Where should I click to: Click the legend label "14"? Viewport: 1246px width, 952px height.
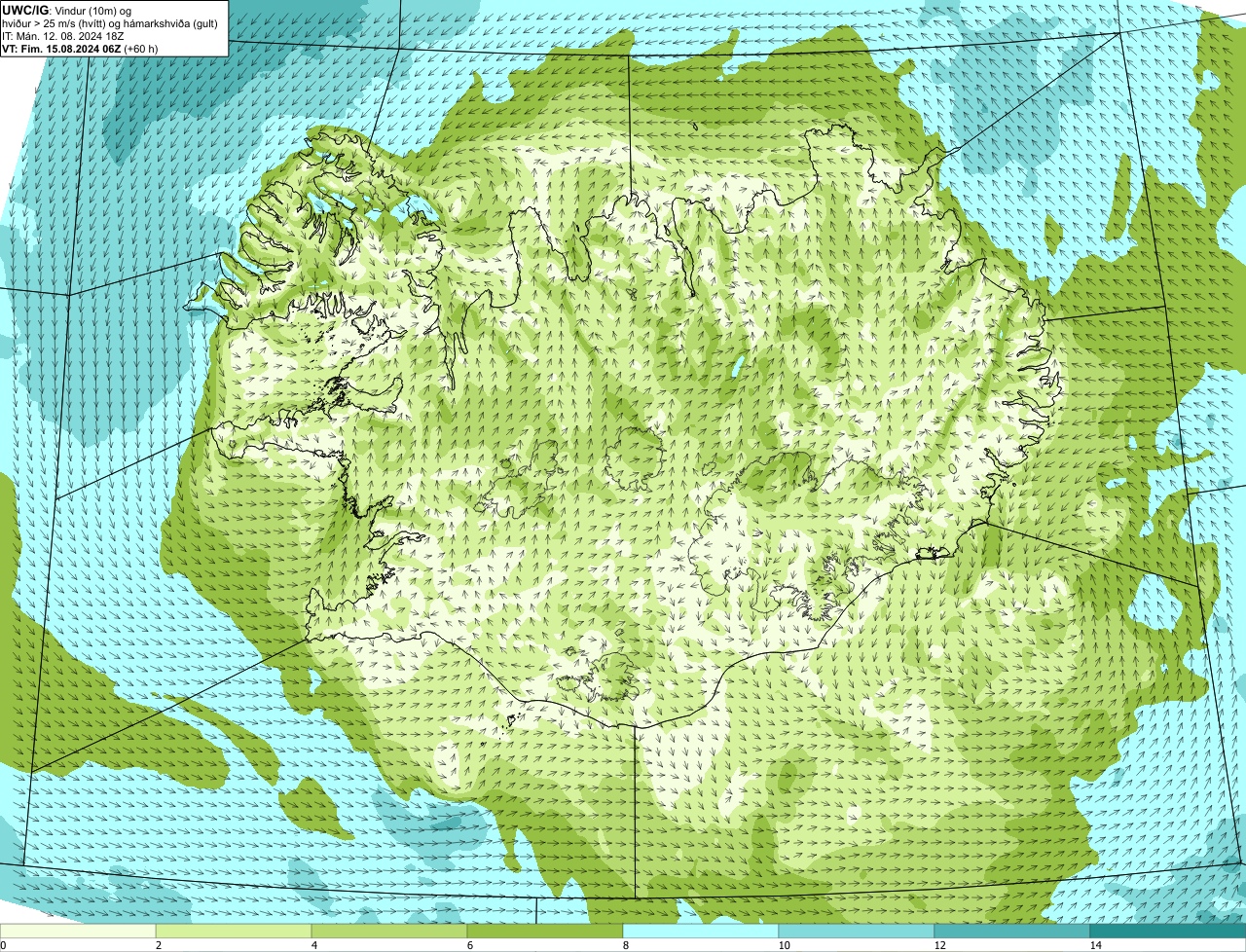[1095, 945]
